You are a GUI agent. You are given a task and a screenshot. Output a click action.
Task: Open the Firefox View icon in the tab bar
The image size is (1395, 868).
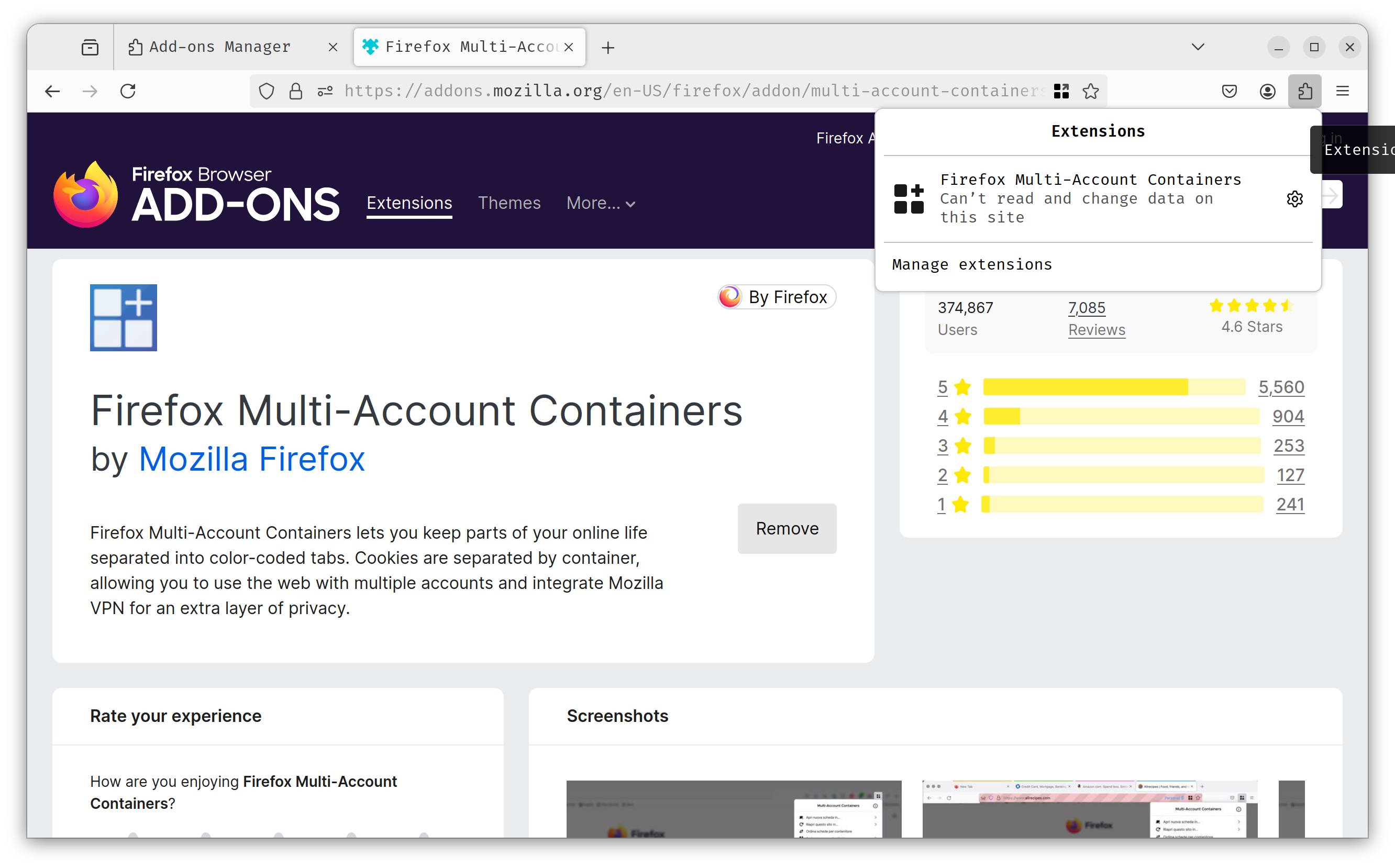pyautogui.click(x=90, y=47)
